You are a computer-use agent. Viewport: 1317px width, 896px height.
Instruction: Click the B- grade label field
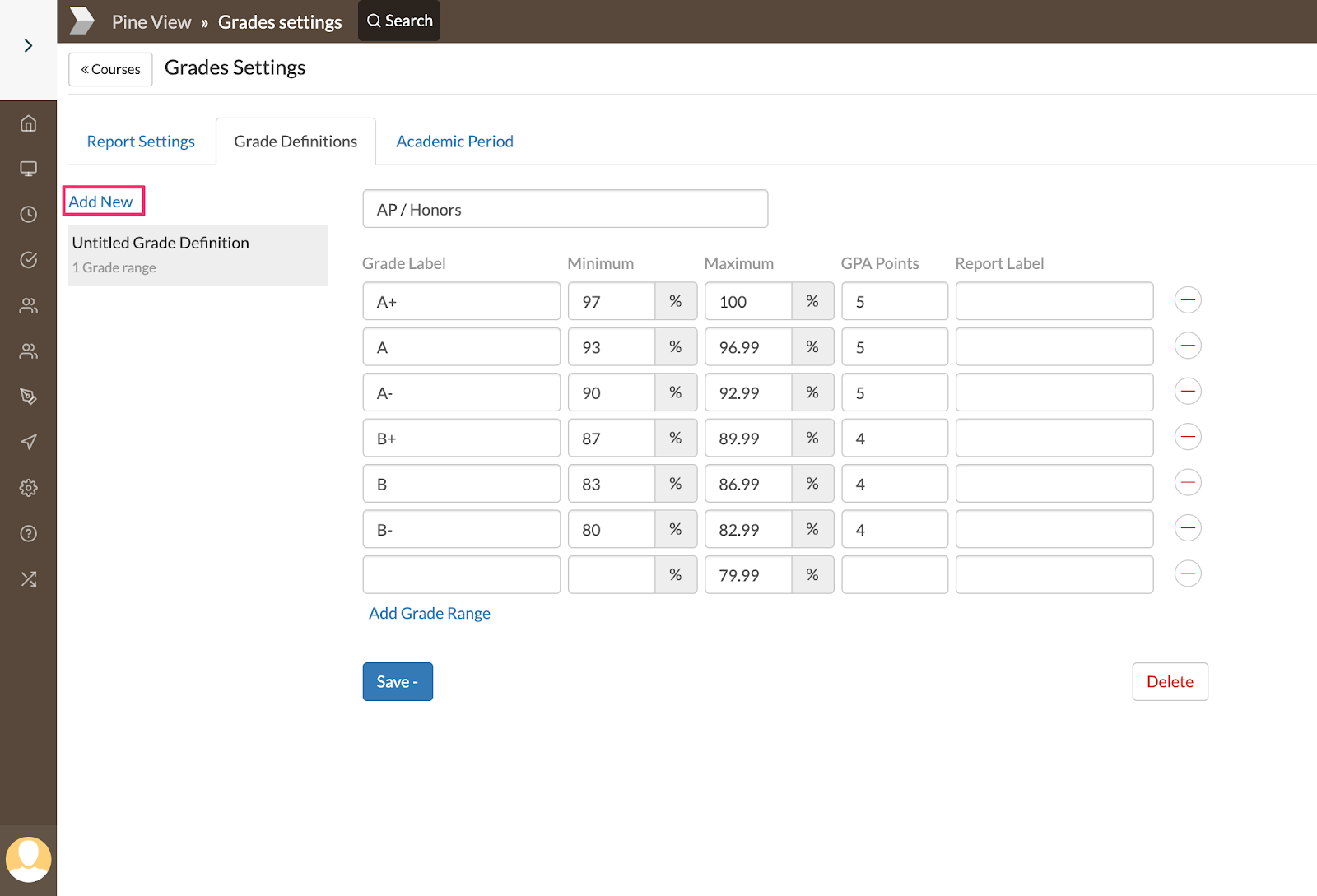[x=462, y=529]
